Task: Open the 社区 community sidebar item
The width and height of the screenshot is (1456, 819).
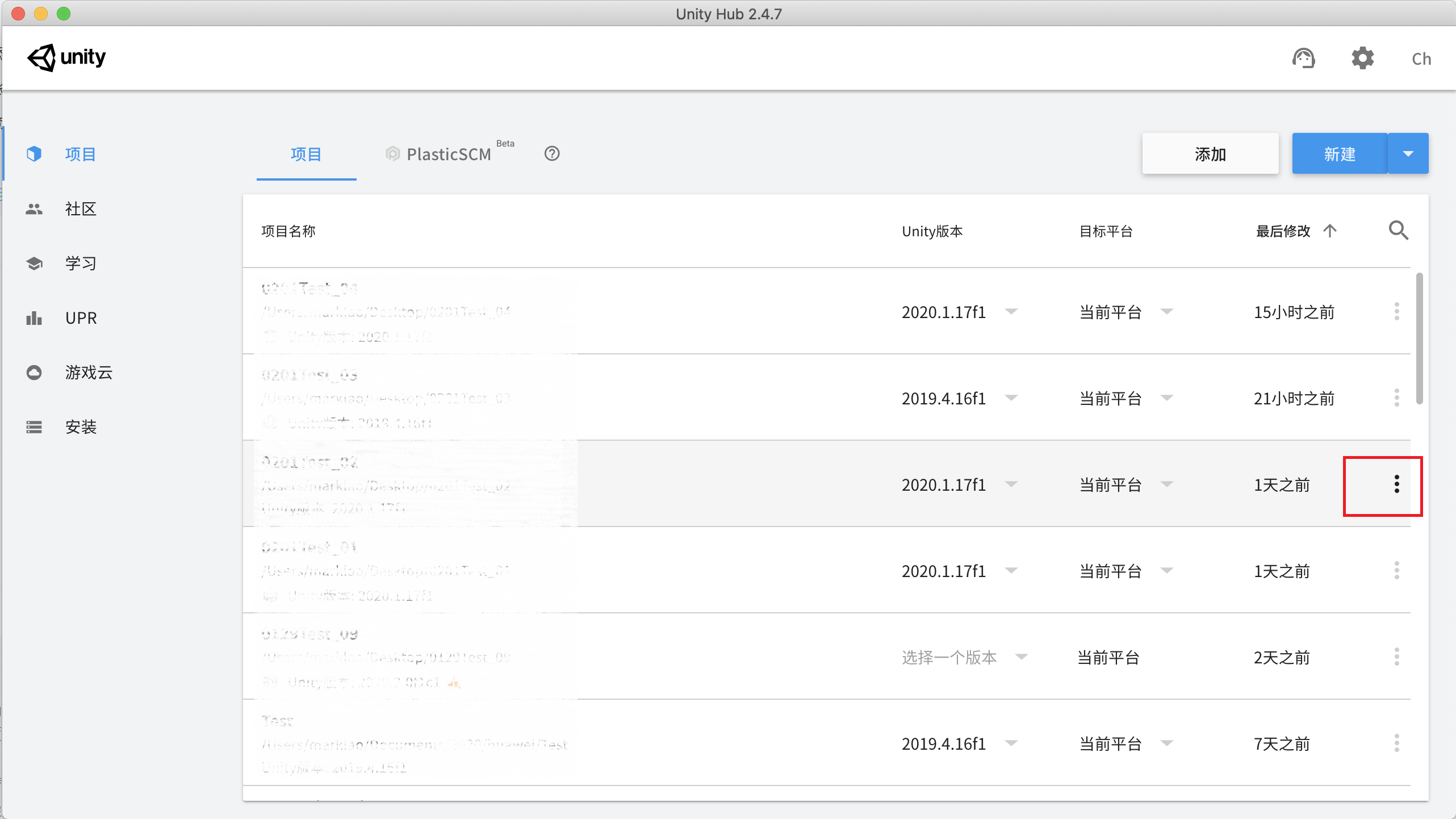Action: pyautogui.click(x=81, y=209)
